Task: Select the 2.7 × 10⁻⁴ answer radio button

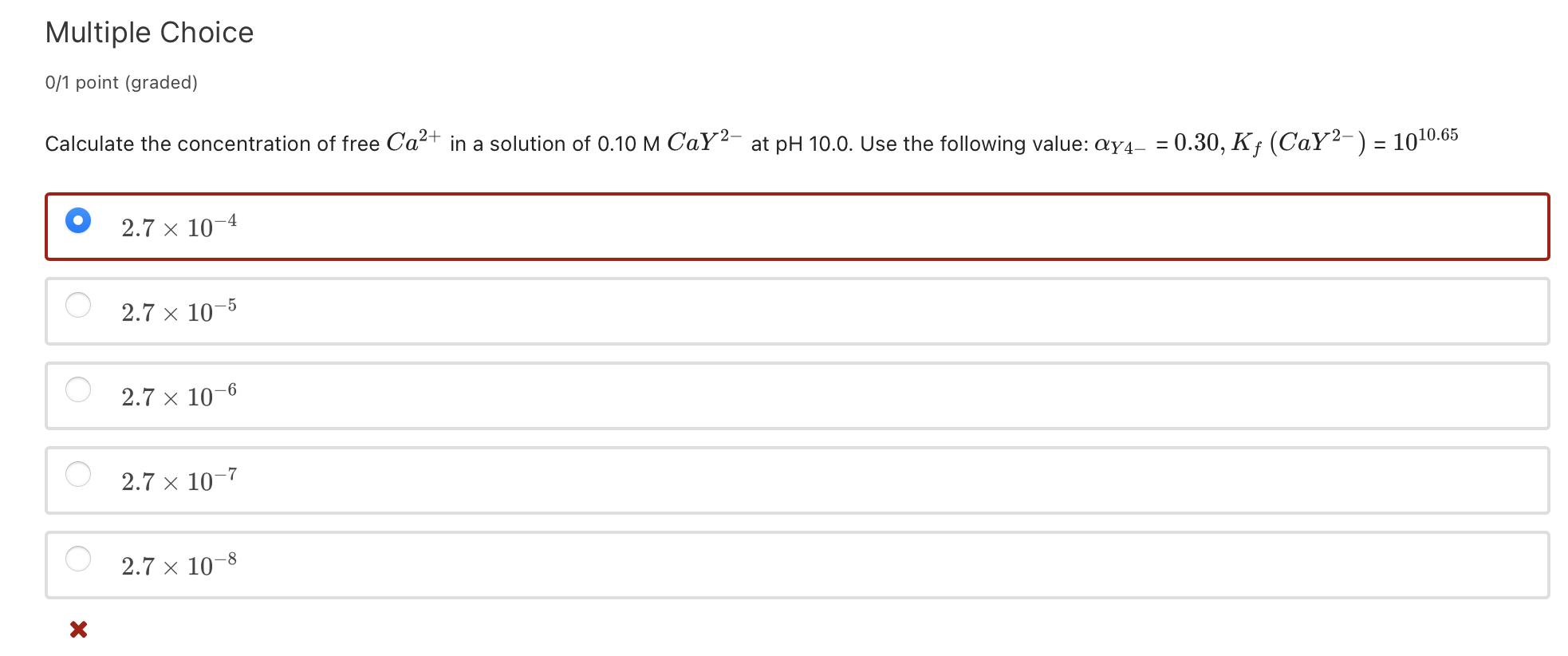Action: [77, 220]
